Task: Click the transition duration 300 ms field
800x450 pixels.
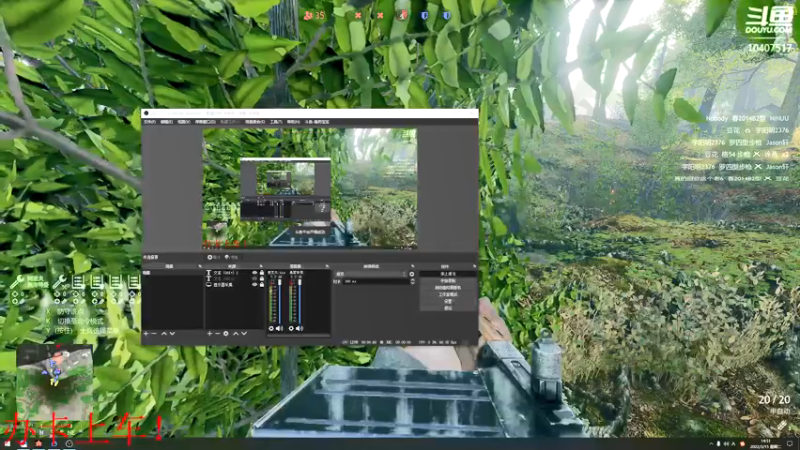Action: (377, 281)
